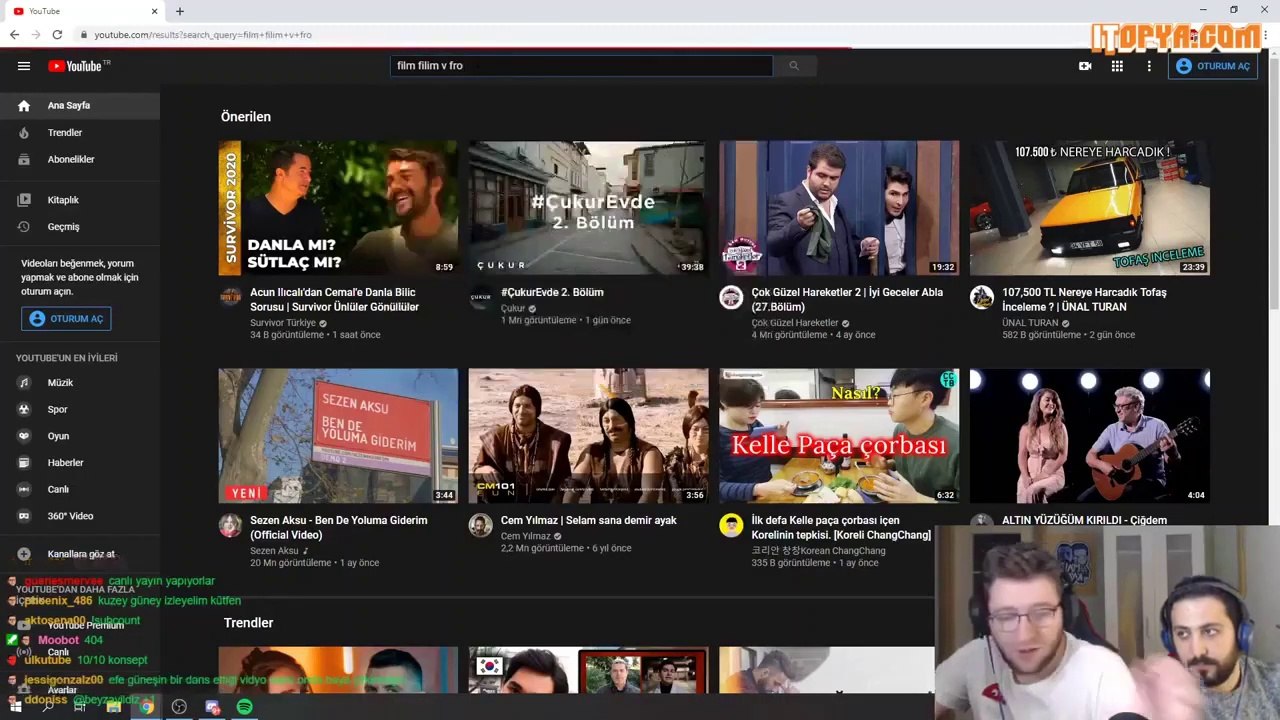Click the sidebar OTURUM AÇ button

pyautogui.click(x=66, y=319)
